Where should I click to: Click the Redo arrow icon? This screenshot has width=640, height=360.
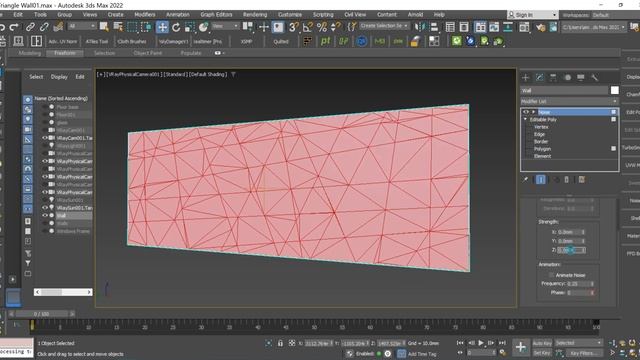coord(14,27)
